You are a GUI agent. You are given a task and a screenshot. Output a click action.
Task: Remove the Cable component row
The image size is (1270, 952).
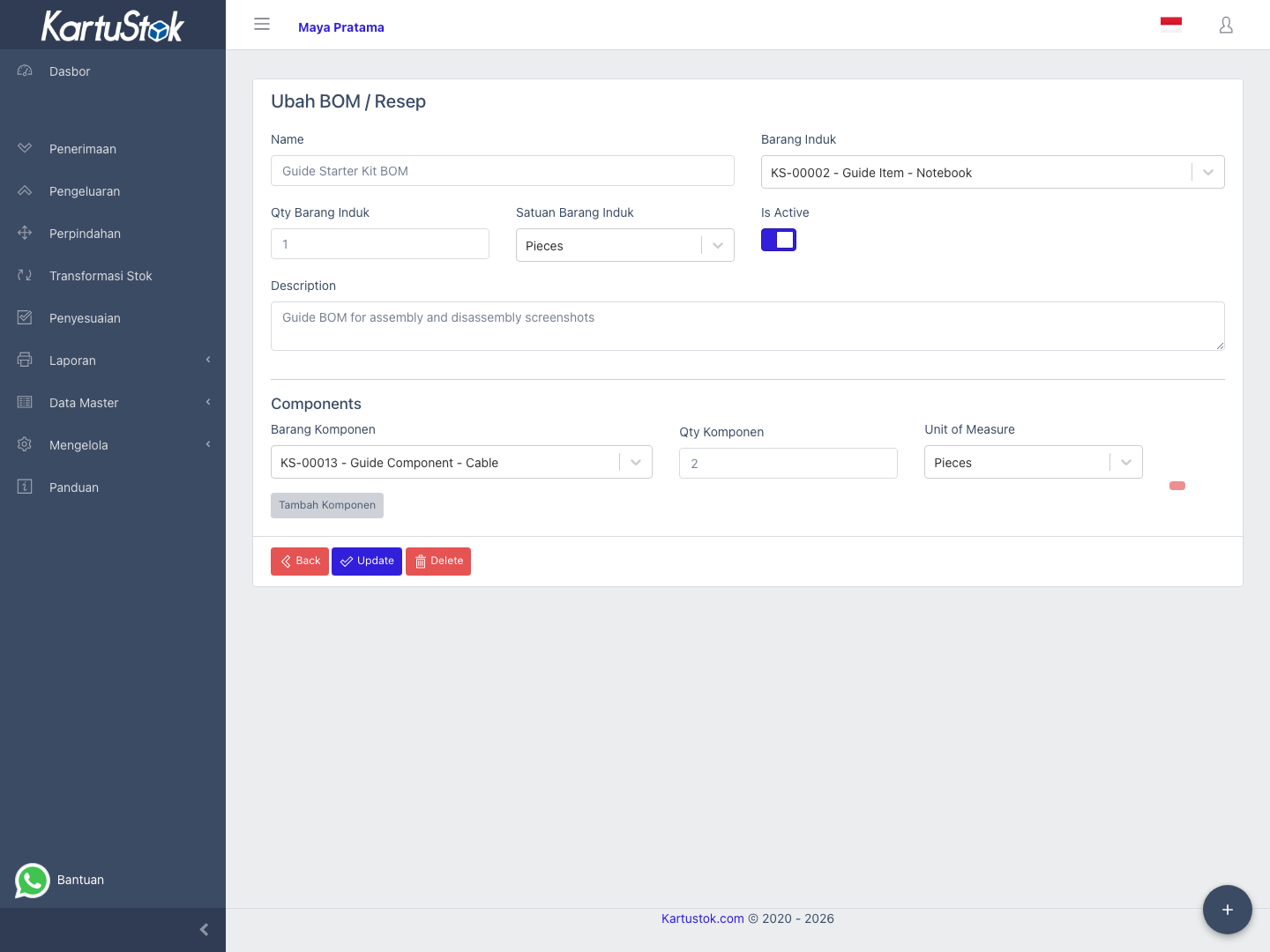1177,486
